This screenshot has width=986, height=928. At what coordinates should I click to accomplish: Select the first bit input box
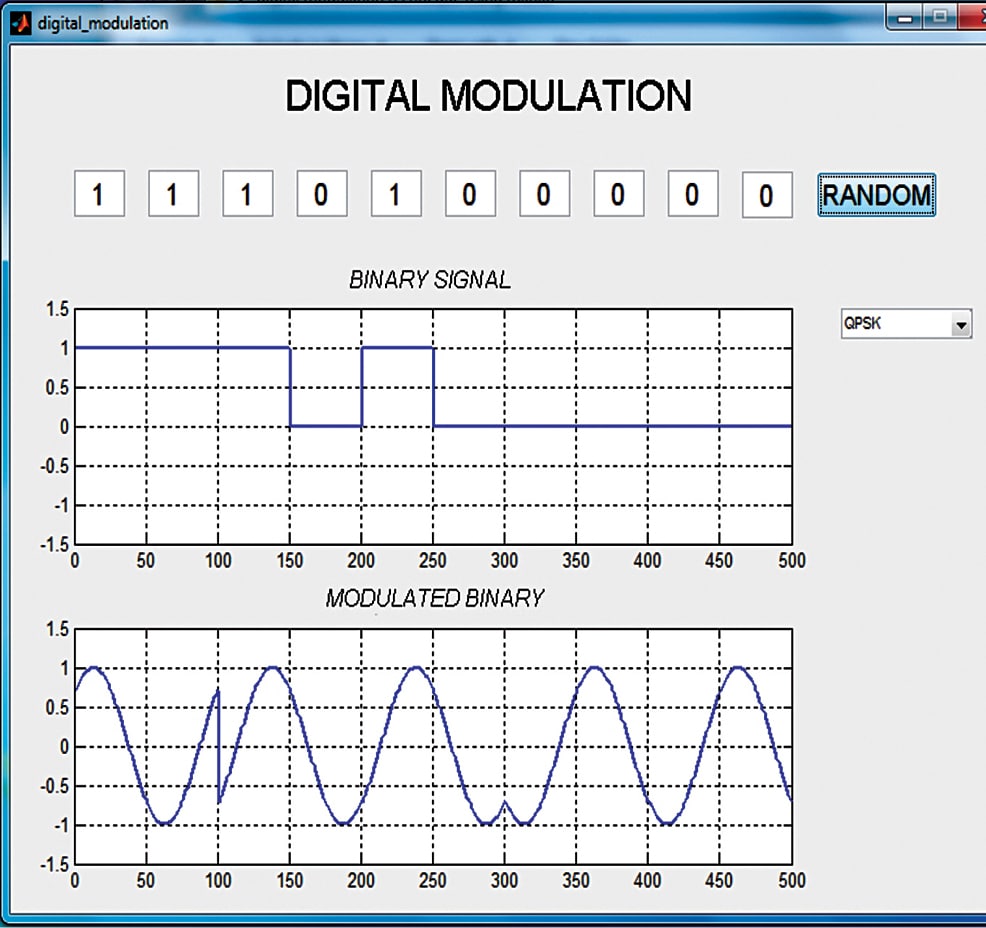pyautogui.click(x=99, y=194)
